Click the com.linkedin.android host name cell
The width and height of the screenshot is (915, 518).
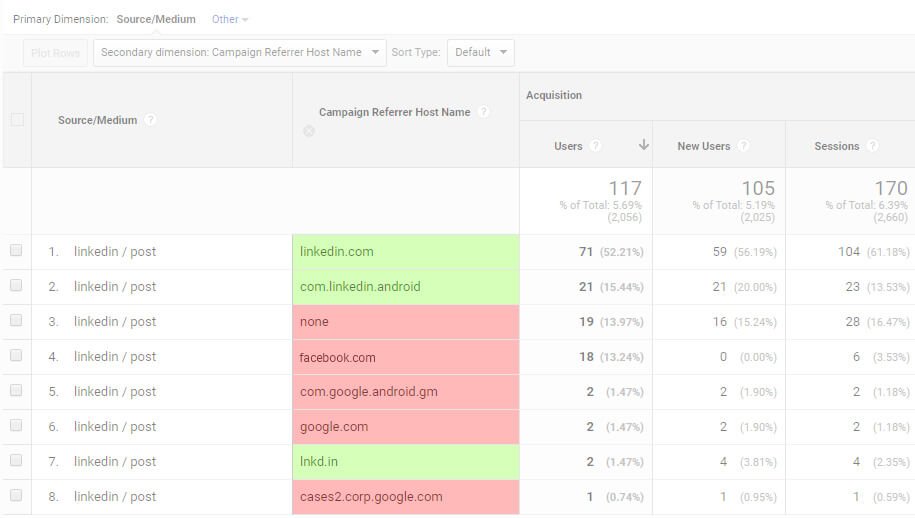click(406, 287)
